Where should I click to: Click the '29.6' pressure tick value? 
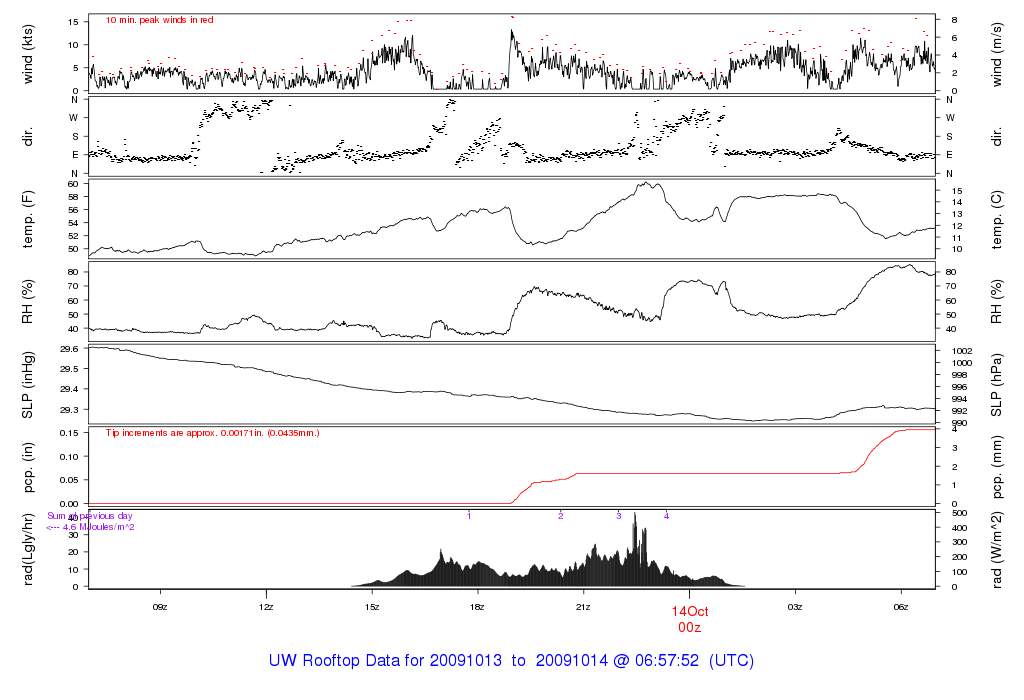tap(69, 349)
